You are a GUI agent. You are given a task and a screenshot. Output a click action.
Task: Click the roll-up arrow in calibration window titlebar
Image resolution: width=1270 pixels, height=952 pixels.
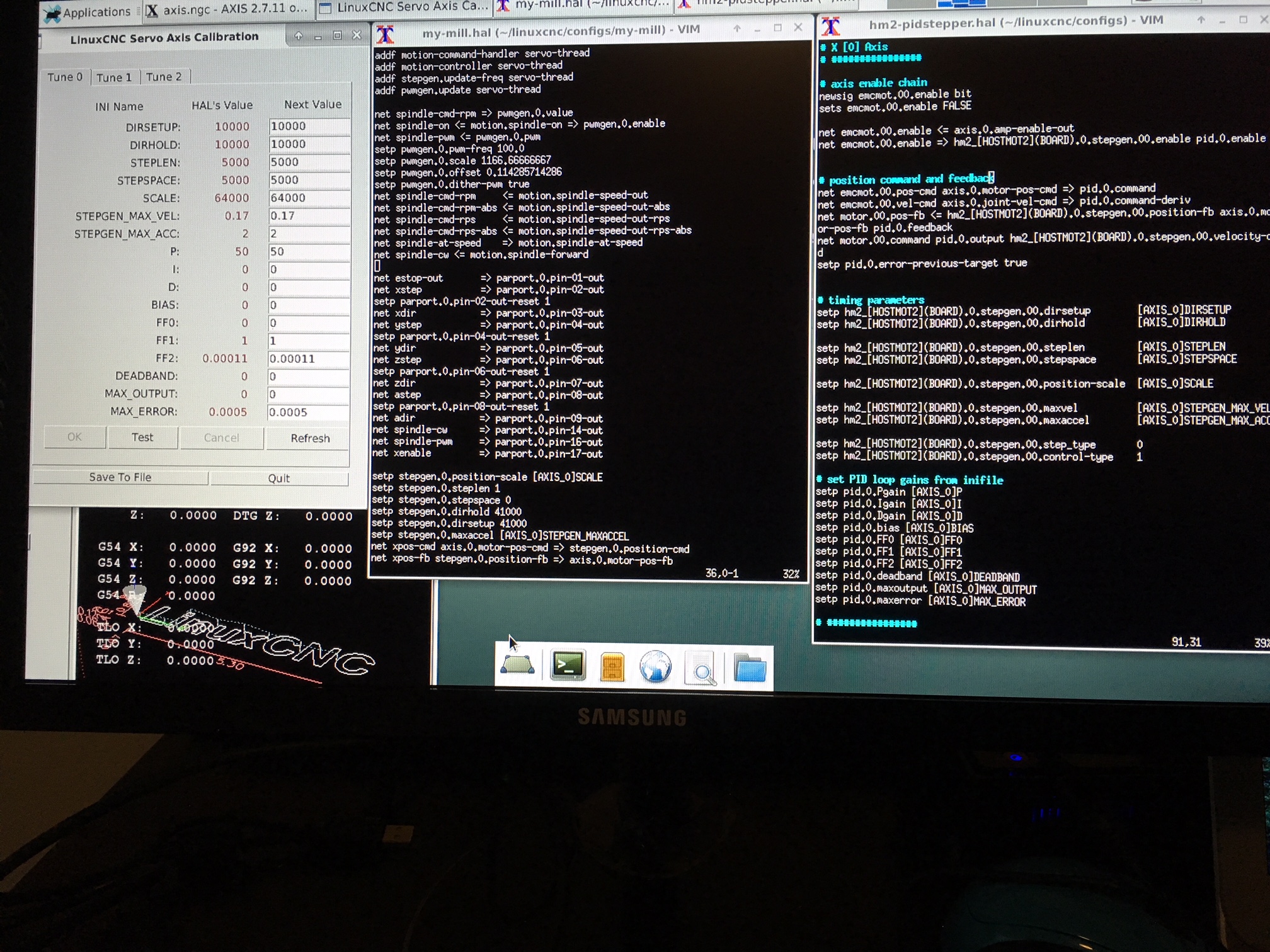[x=299, y=36]
